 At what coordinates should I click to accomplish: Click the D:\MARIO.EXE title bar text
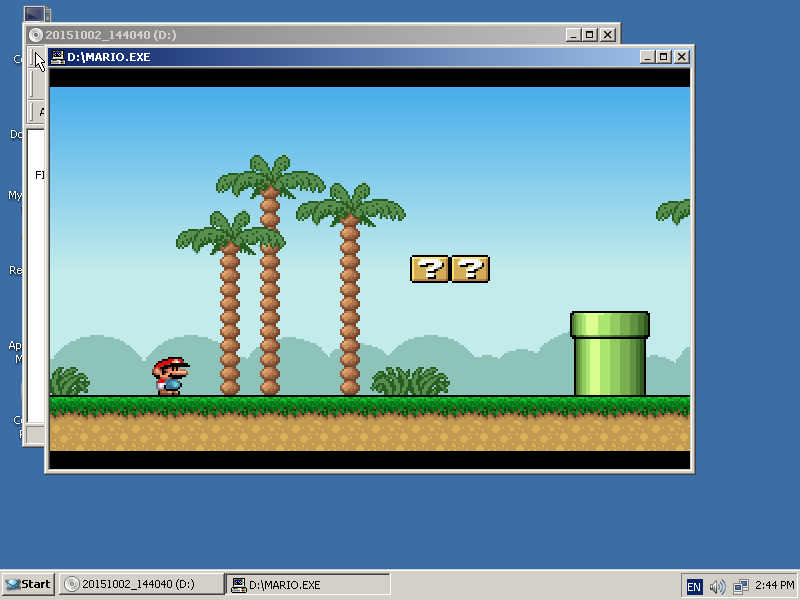[x=109, y=57]
